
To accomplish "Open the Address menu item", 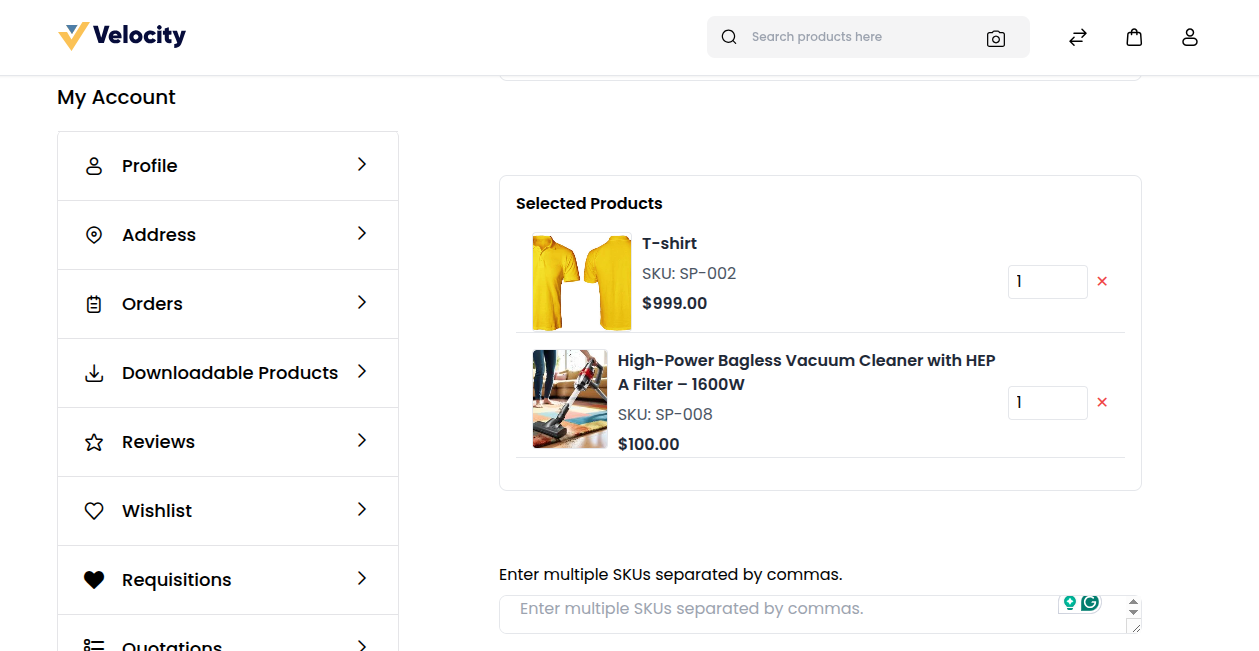I will pos(159,235).
